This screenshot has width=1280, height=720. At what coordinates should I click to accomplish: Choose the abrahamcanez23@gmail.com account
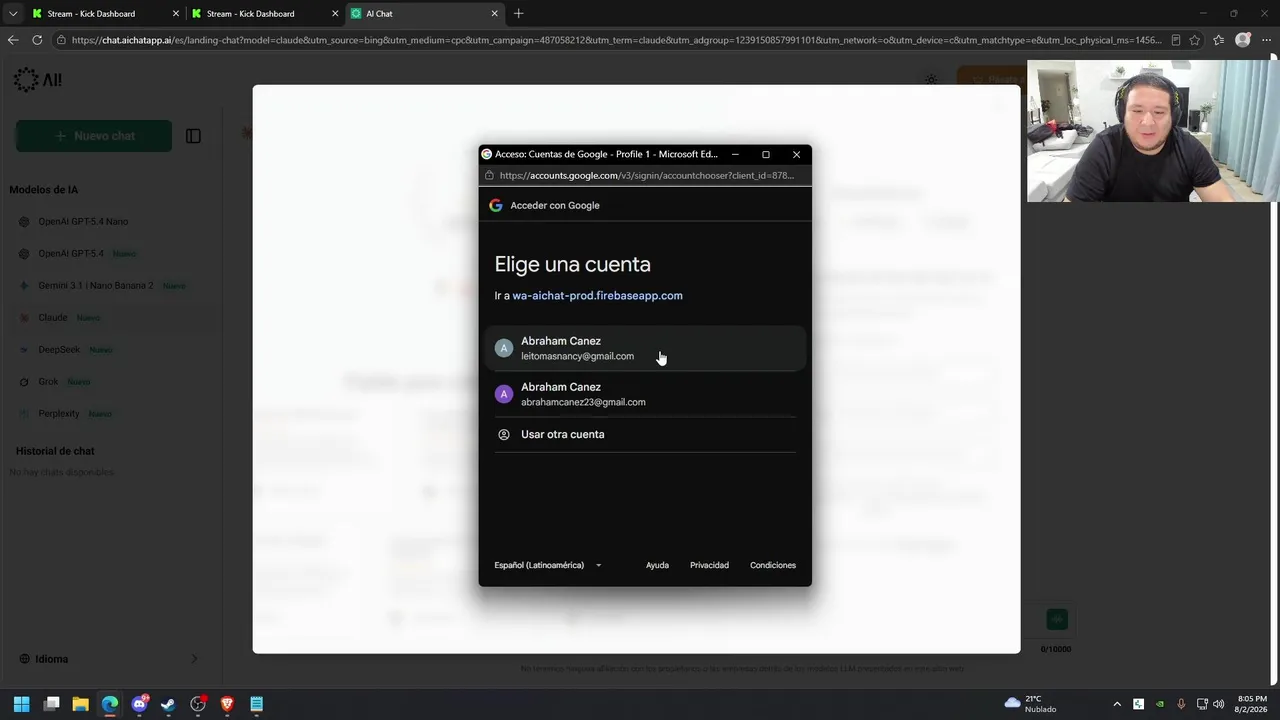pyautogui.click(x=645, y=394)
